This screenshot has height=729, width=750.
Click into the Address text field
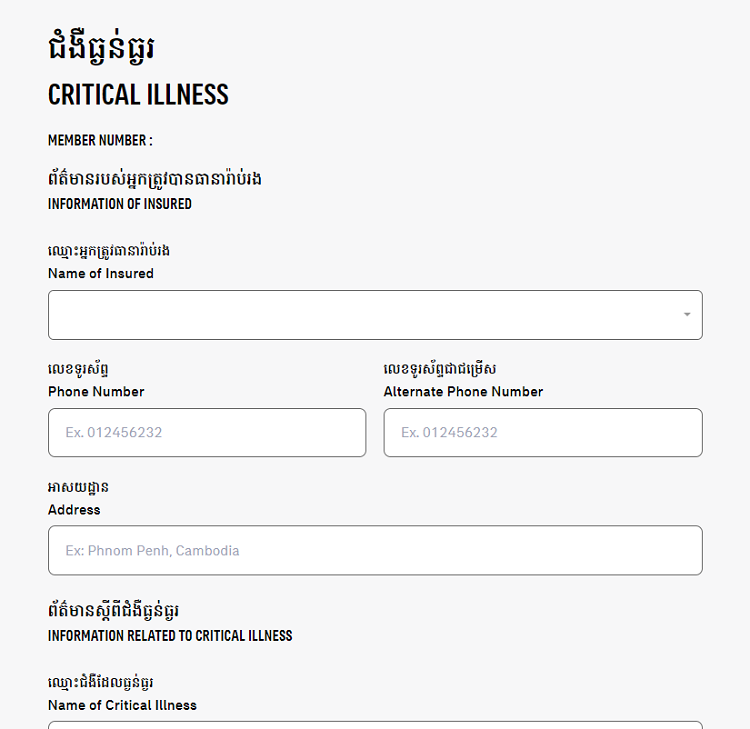[375, 550]
